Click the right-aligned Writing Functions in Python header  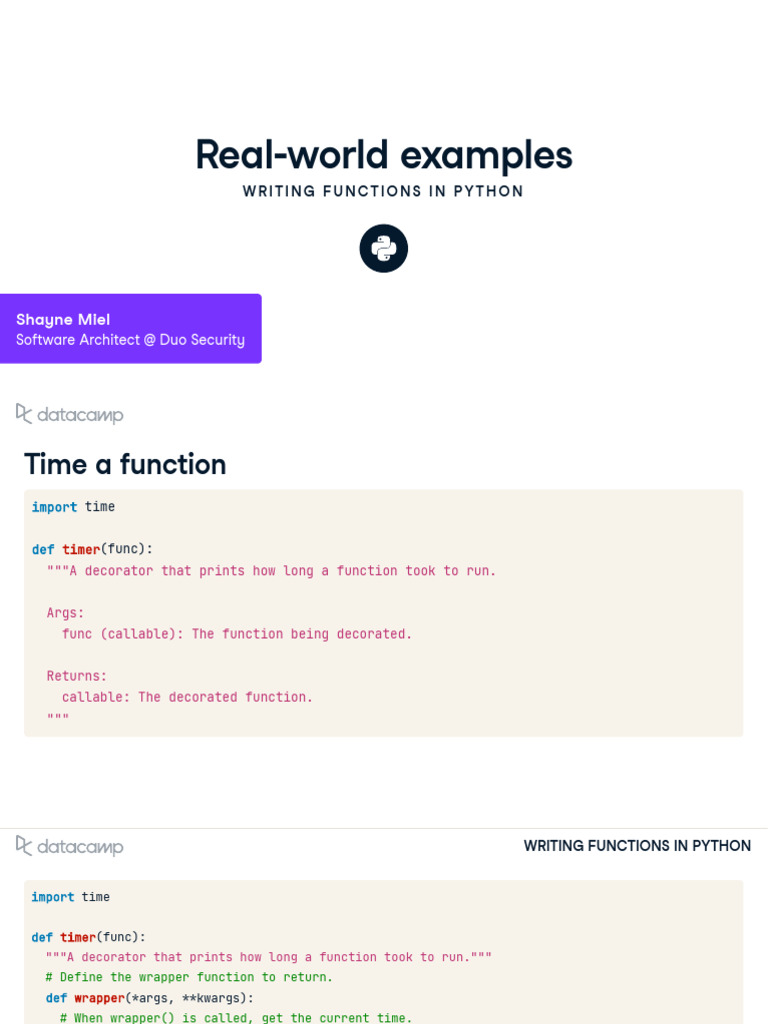click(x=637, y=846)
